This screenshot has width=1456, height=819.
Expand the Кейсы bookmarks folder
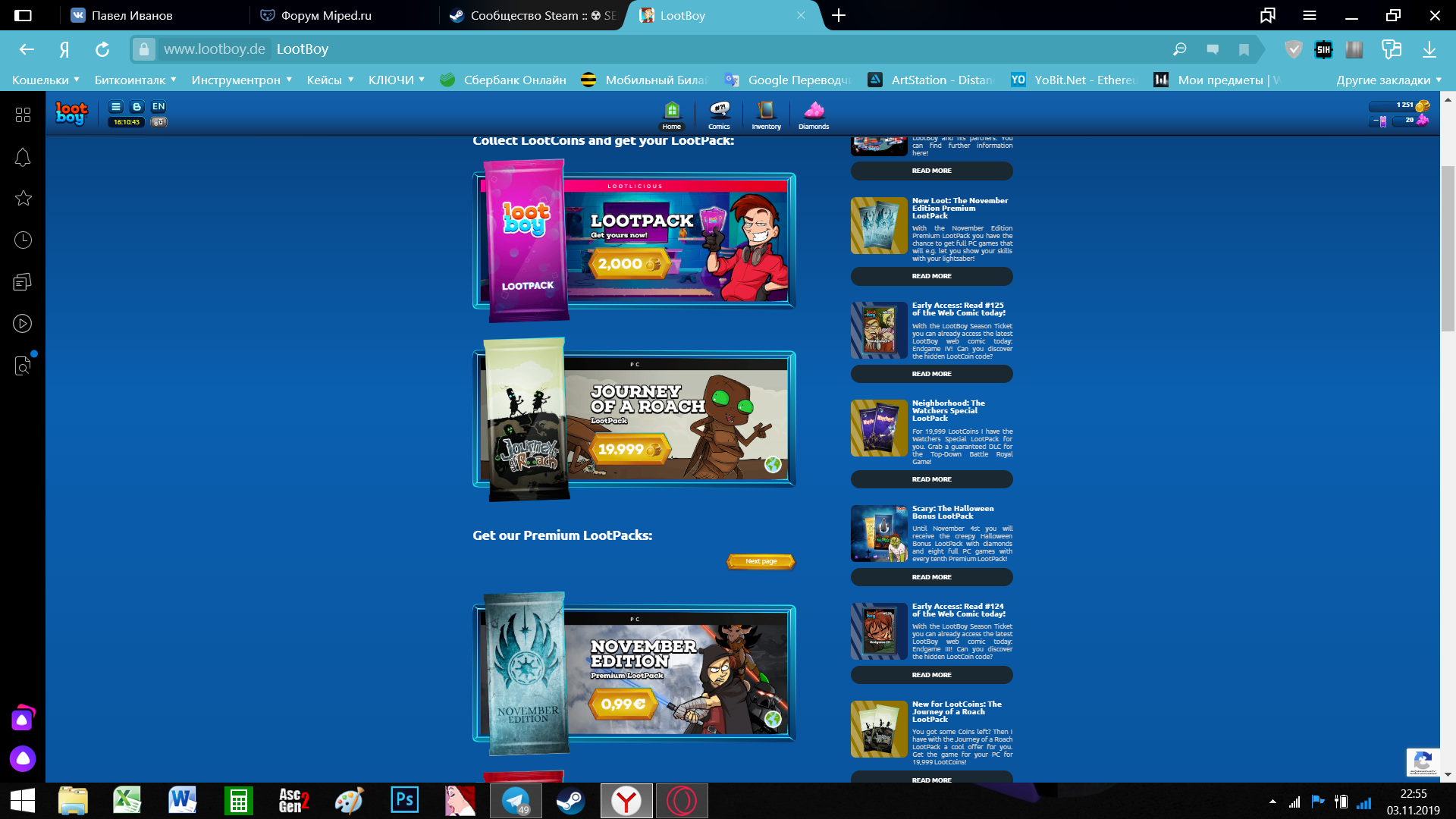(330, 80)
